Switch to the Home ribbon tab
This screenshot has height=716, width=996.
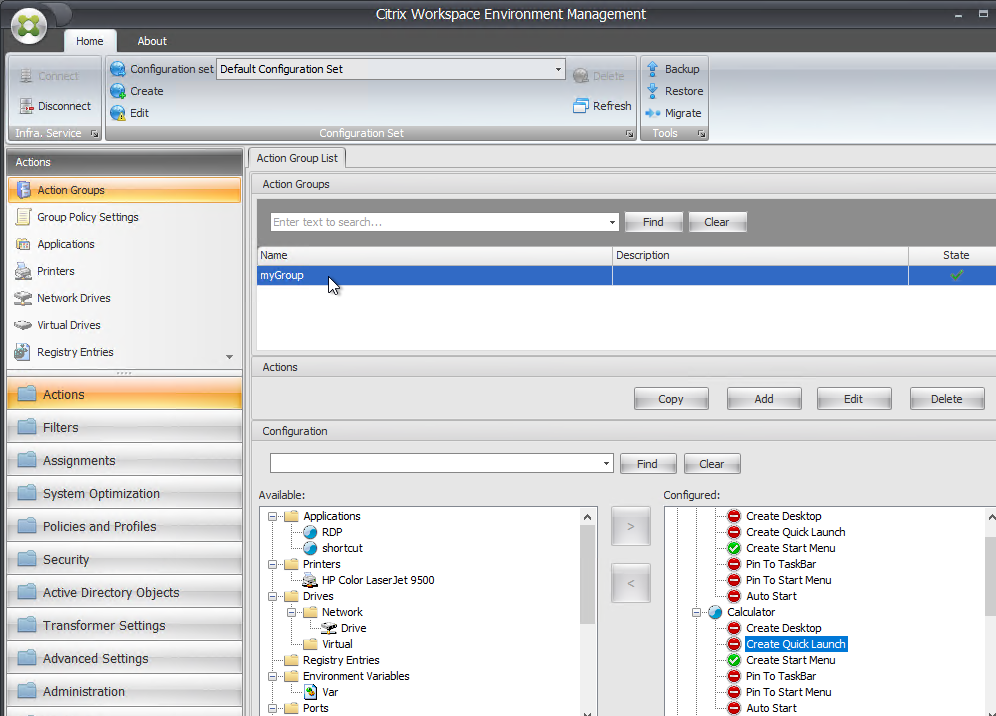pos(90,41)
